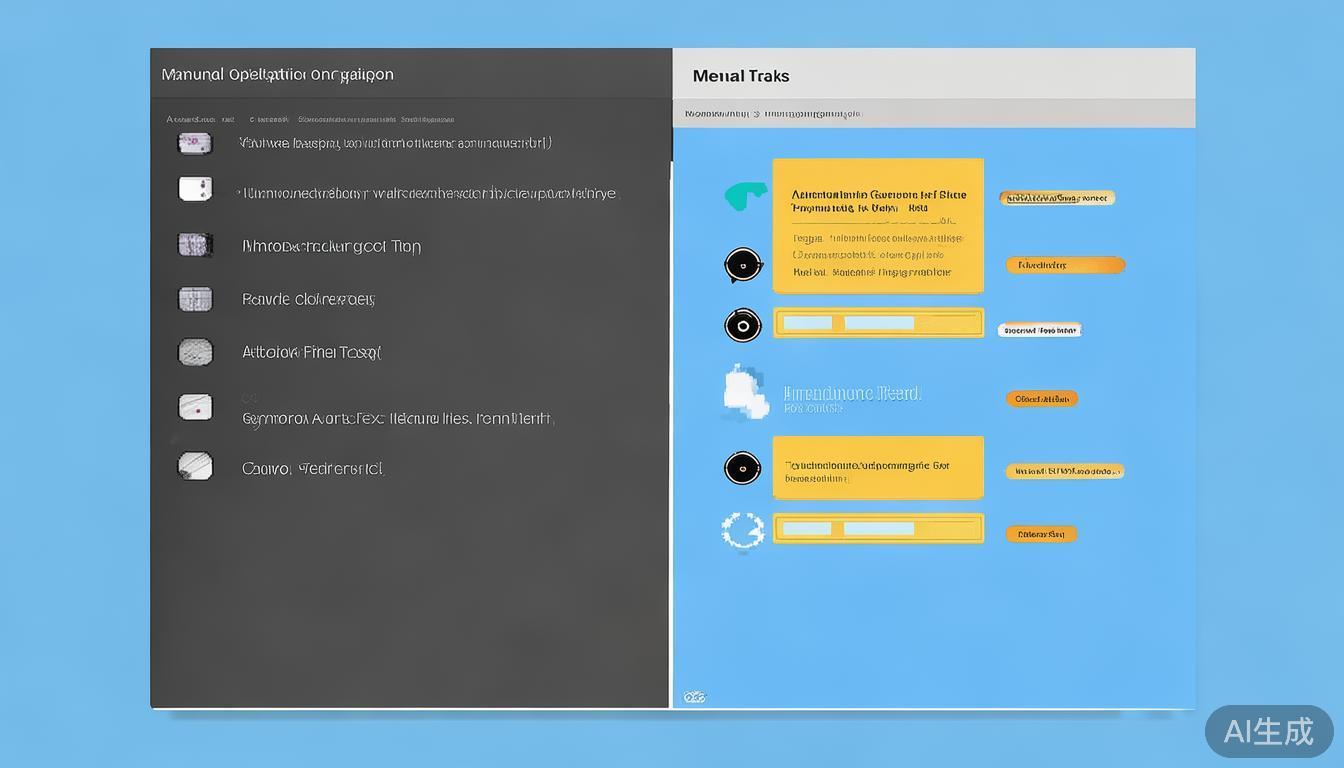This screenshot has width=1344, height=768.
Task: Click the black speech-bubble disc icon
Action: [742, 265]
